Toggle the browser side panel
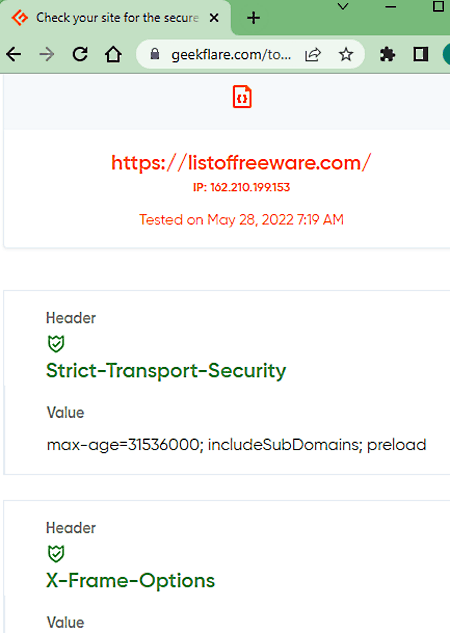 (421, 54)
